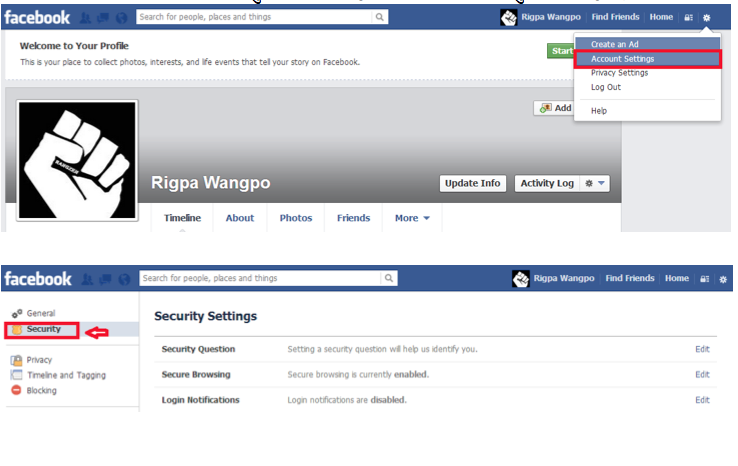Edit the Login Notifications setting
Viewport: 738px width, 466px height.
(702, 400)
